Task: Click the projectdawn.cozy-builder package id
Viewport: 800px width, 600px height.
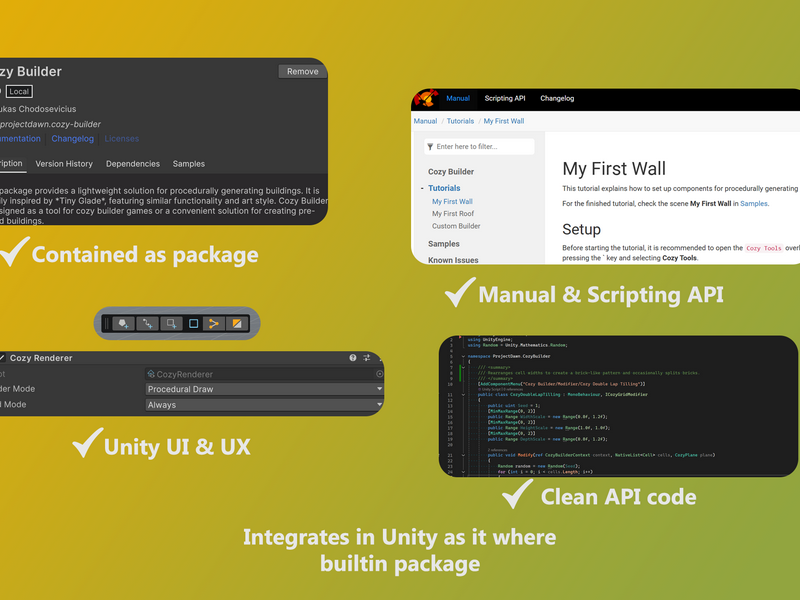Action: (x=50, y=124)
